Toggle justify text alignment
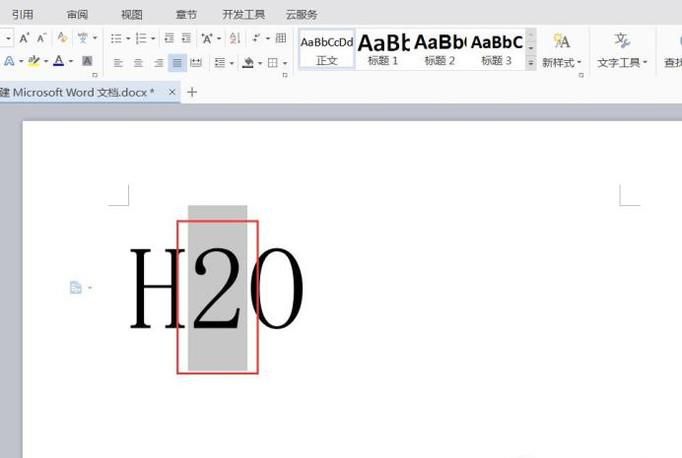Image resolution: width=682 pixels, height=458 pixels. (x=177, y=62)
